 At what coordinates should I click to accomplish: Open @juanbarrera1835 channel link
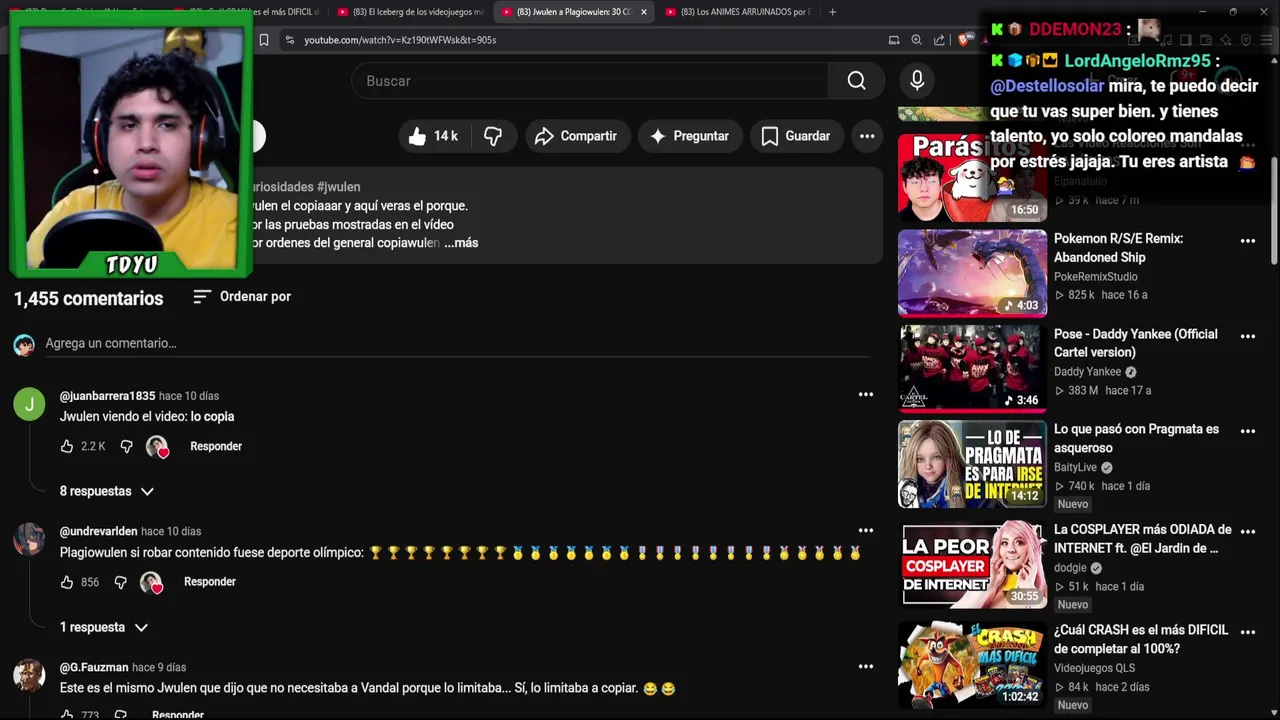coord(107,396)
